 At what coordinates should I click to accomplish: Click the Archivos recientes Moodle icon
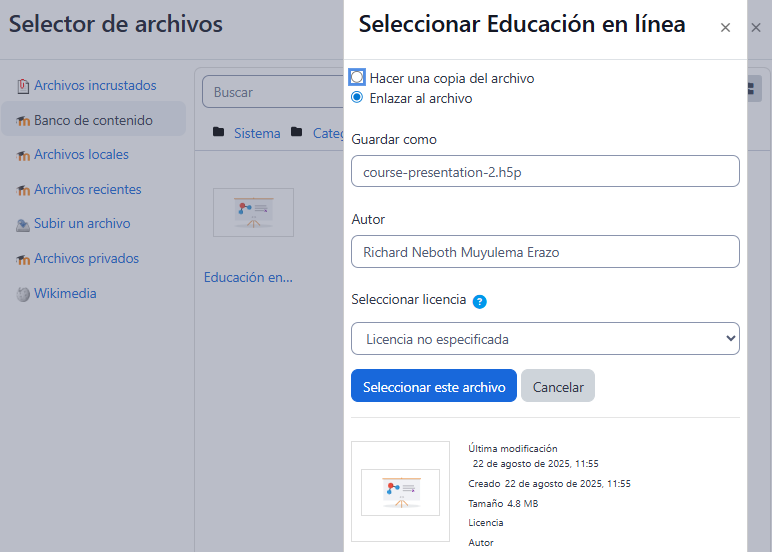[x=23, y=190]
